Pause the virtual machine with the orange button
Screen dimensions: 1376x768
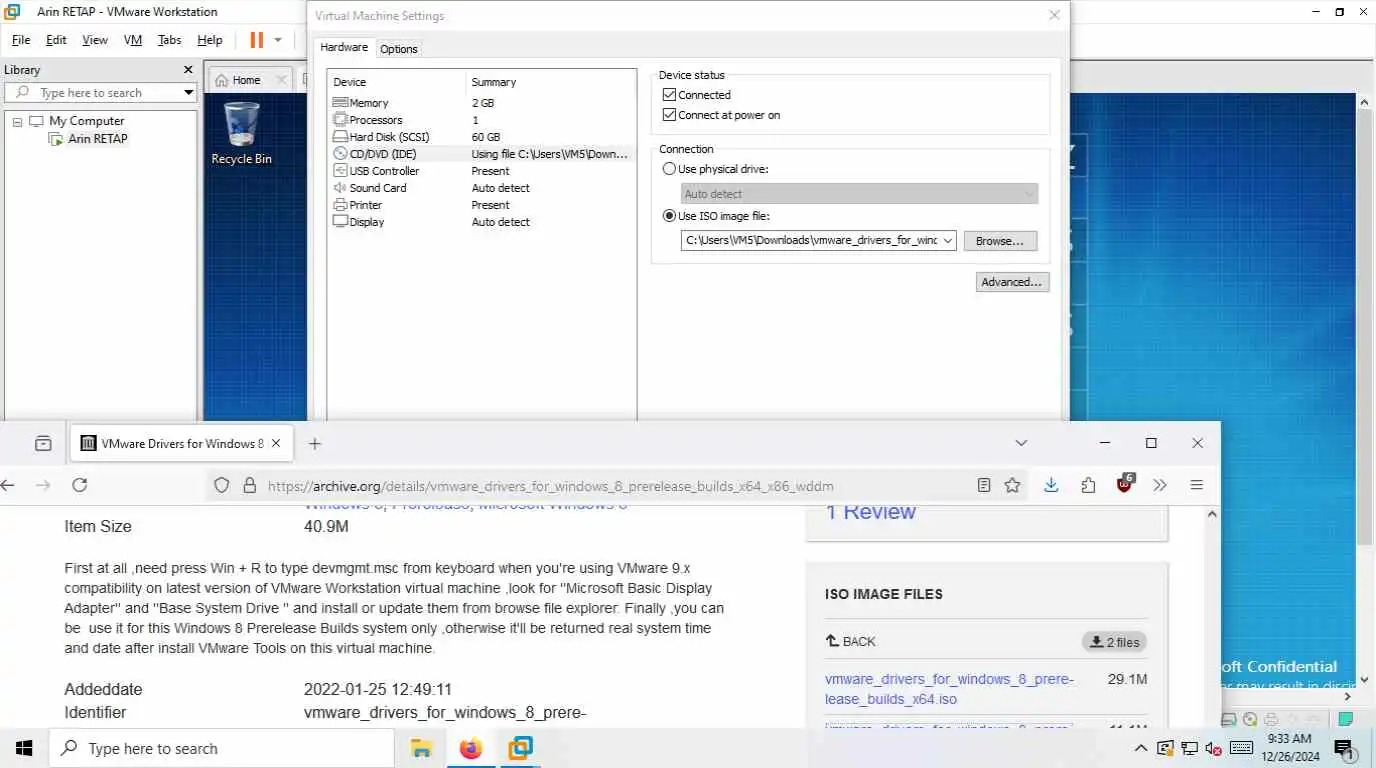tap(256, 40)
